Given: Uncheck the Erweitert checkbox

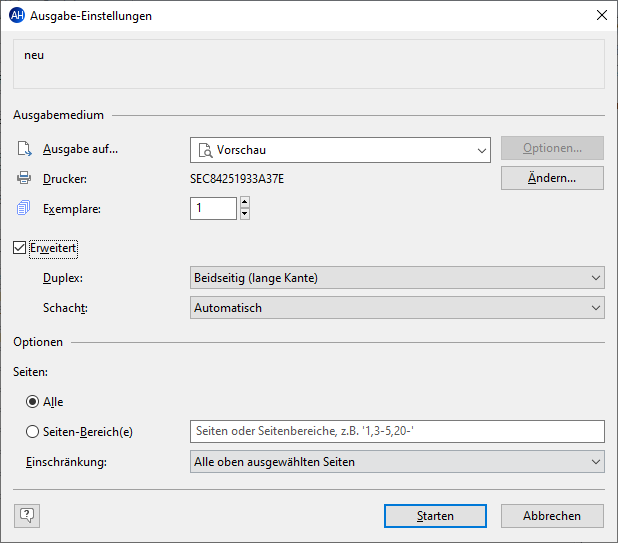Looking at the screenshot, I should [20, 247].
